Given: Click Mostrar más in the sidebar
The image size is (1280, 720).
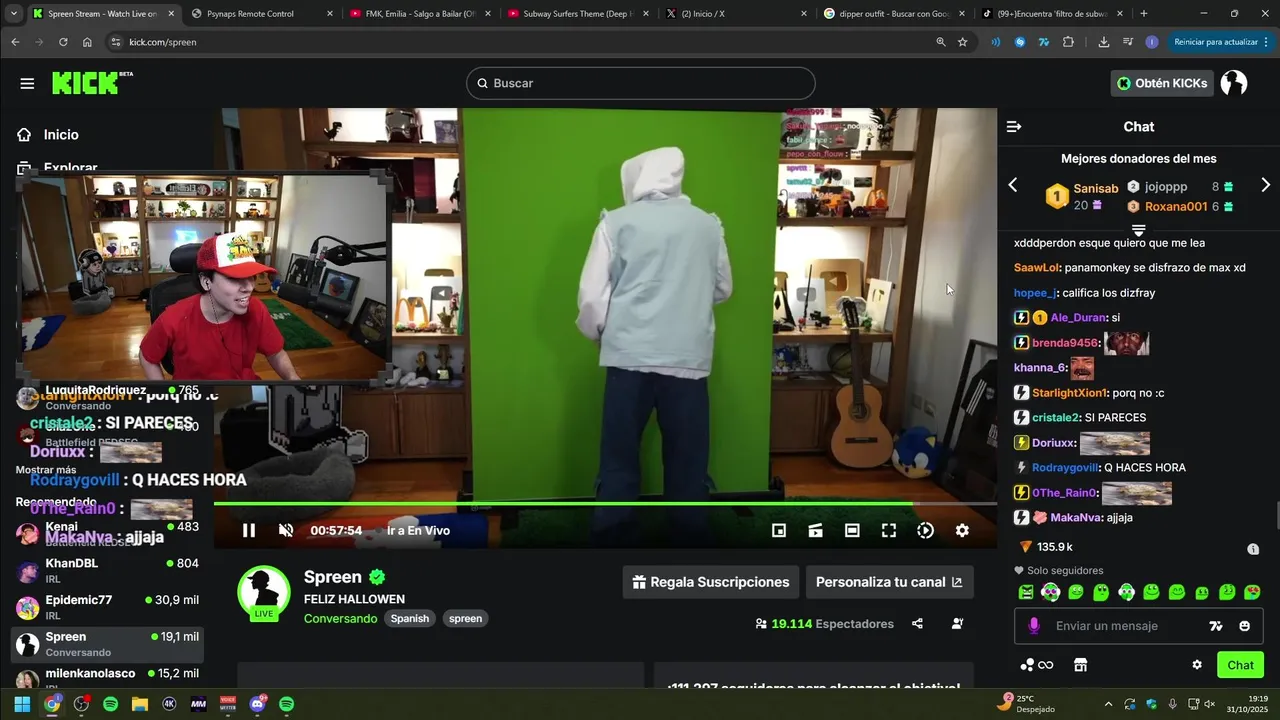Looking at the screenshot, I should (46, 470).
